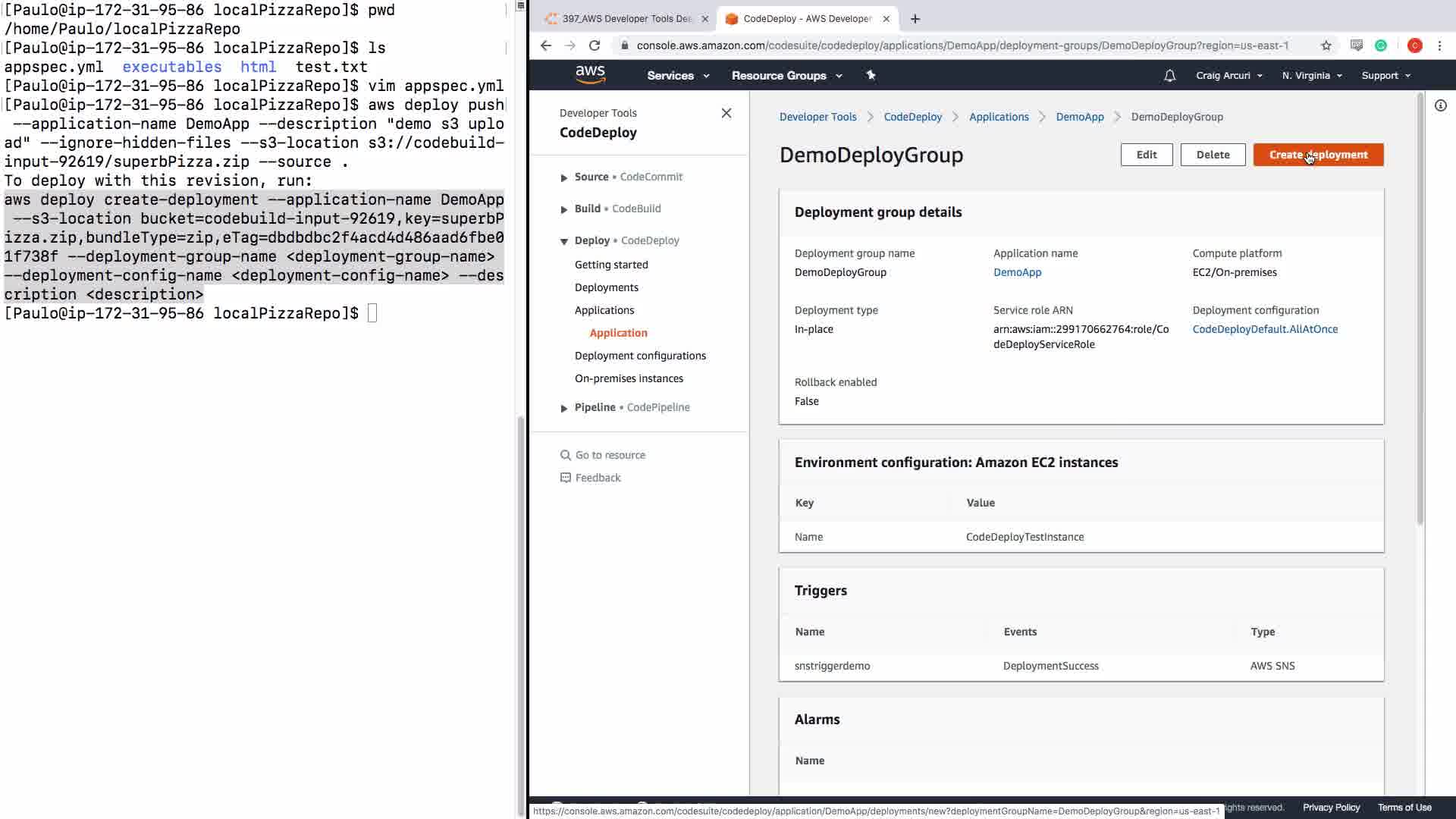Image resolution: width=1456 pixels, height=819 pixels.
Task: Click the Go to resource search field
Action: (610, 455)
